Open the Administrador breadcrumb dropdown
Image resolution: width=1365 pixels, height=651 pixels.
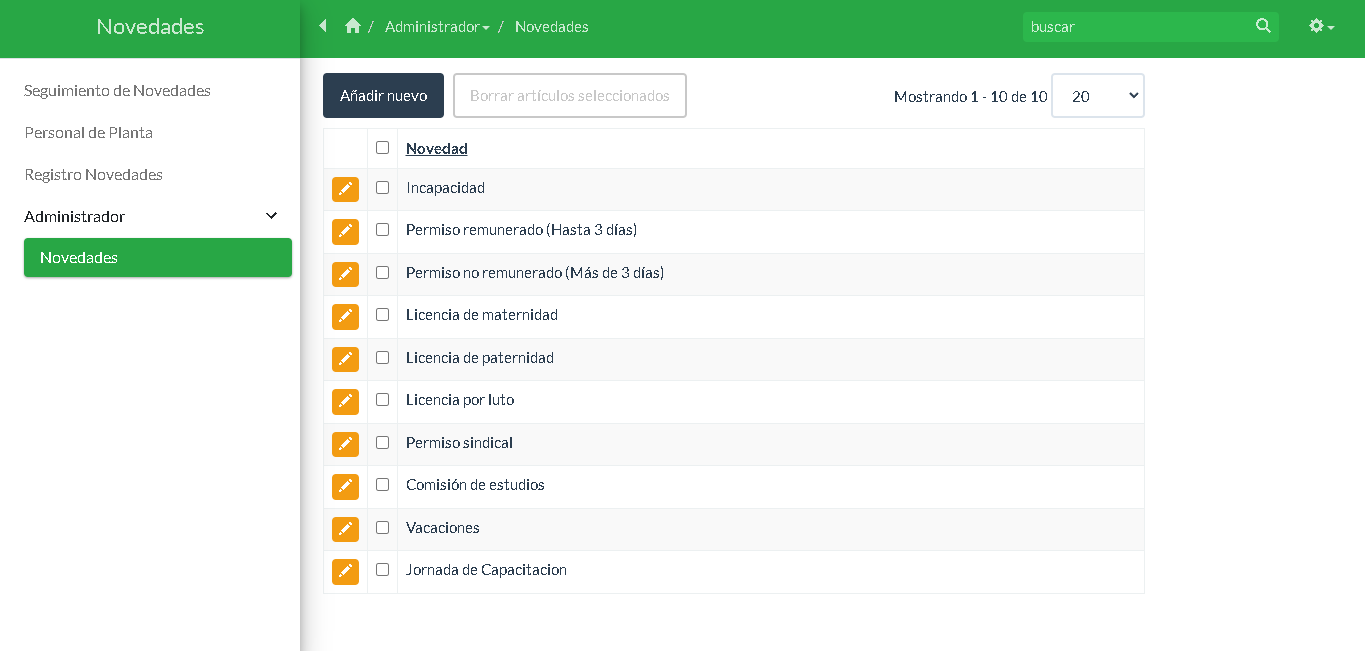(437, 27)
